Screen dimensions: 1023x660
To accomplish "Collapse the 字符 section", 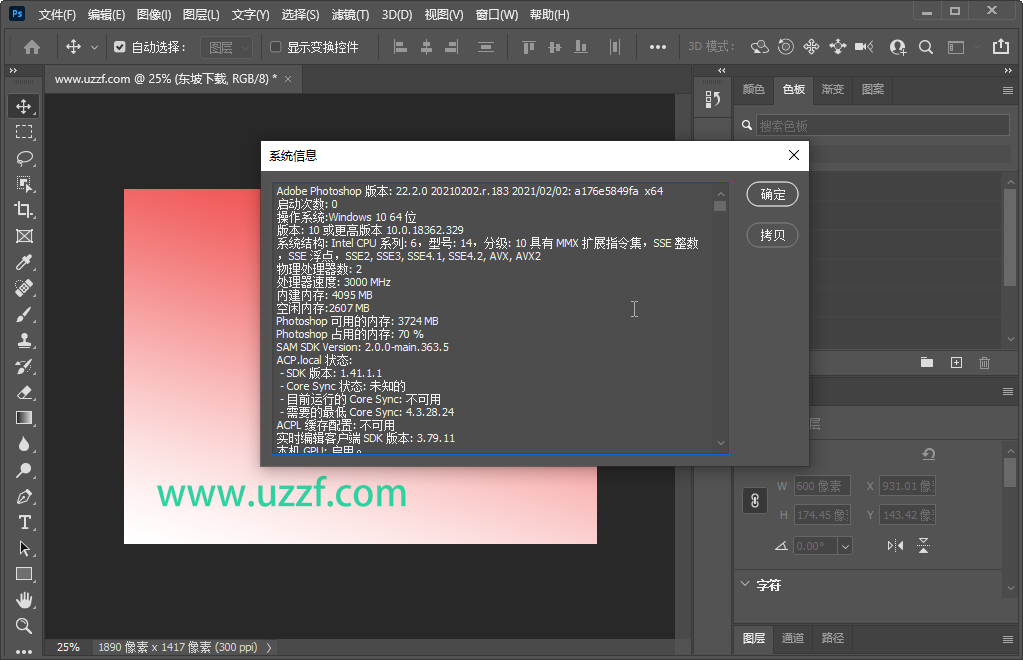I will (x=745, y=584).
